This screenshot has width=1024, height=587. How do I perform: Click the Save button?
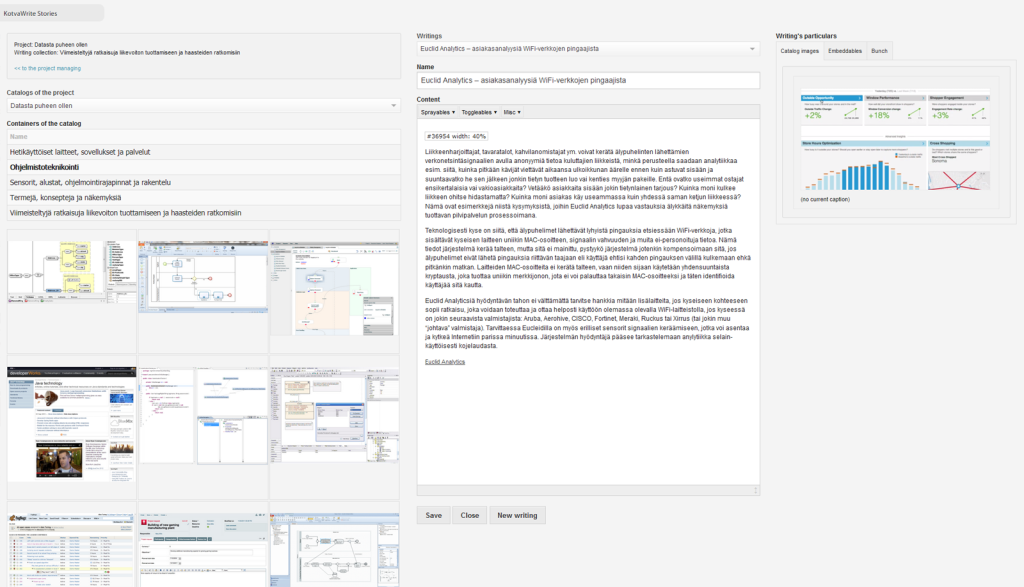click(x=434, y=515)
